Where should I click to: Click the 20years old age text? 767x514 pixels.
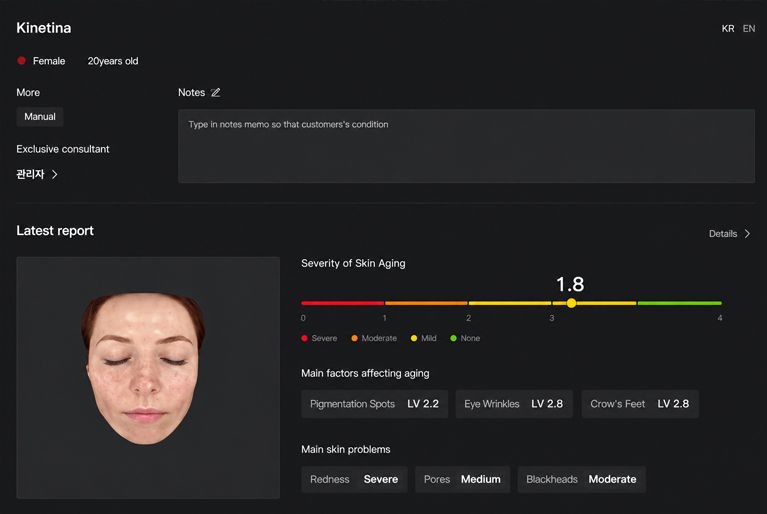coord(113,61)
